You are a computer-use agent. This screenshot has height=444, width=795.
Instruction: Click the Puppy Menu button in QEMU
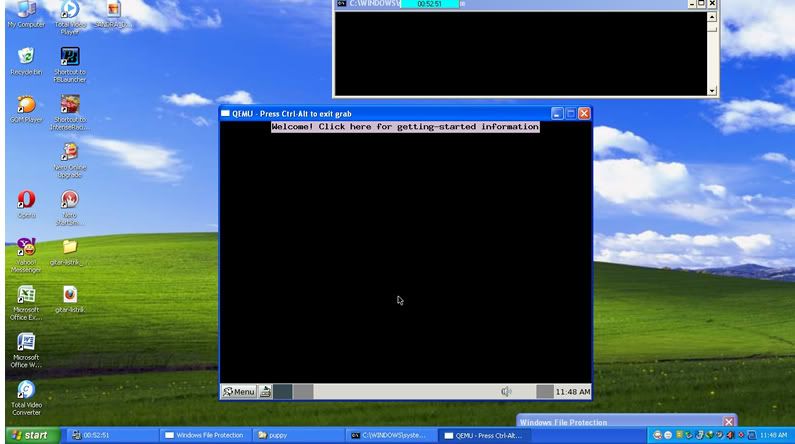tap(239, 391)
